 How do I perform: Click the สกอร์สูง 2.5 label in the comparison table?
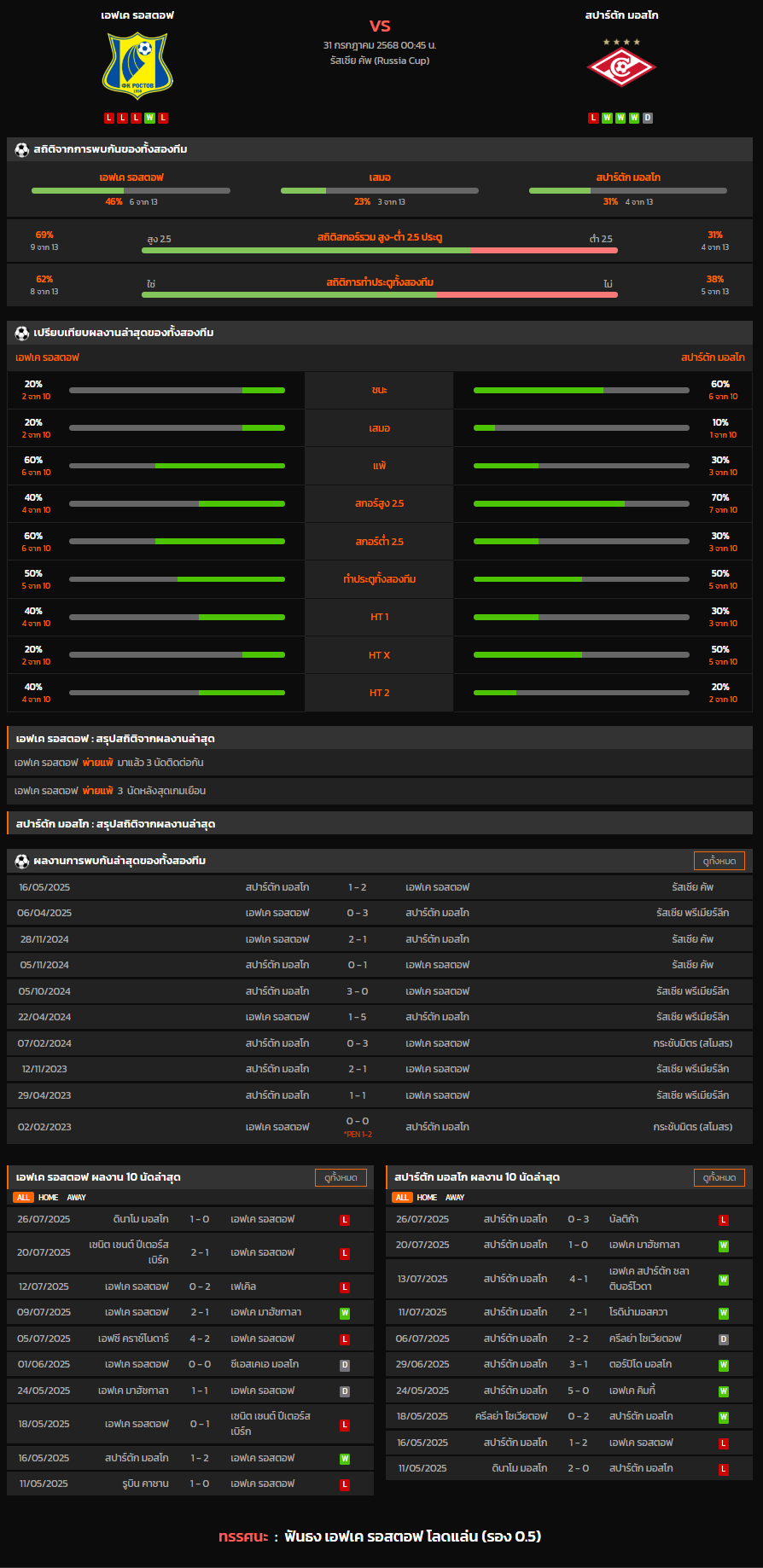click(x=380, y=503)
